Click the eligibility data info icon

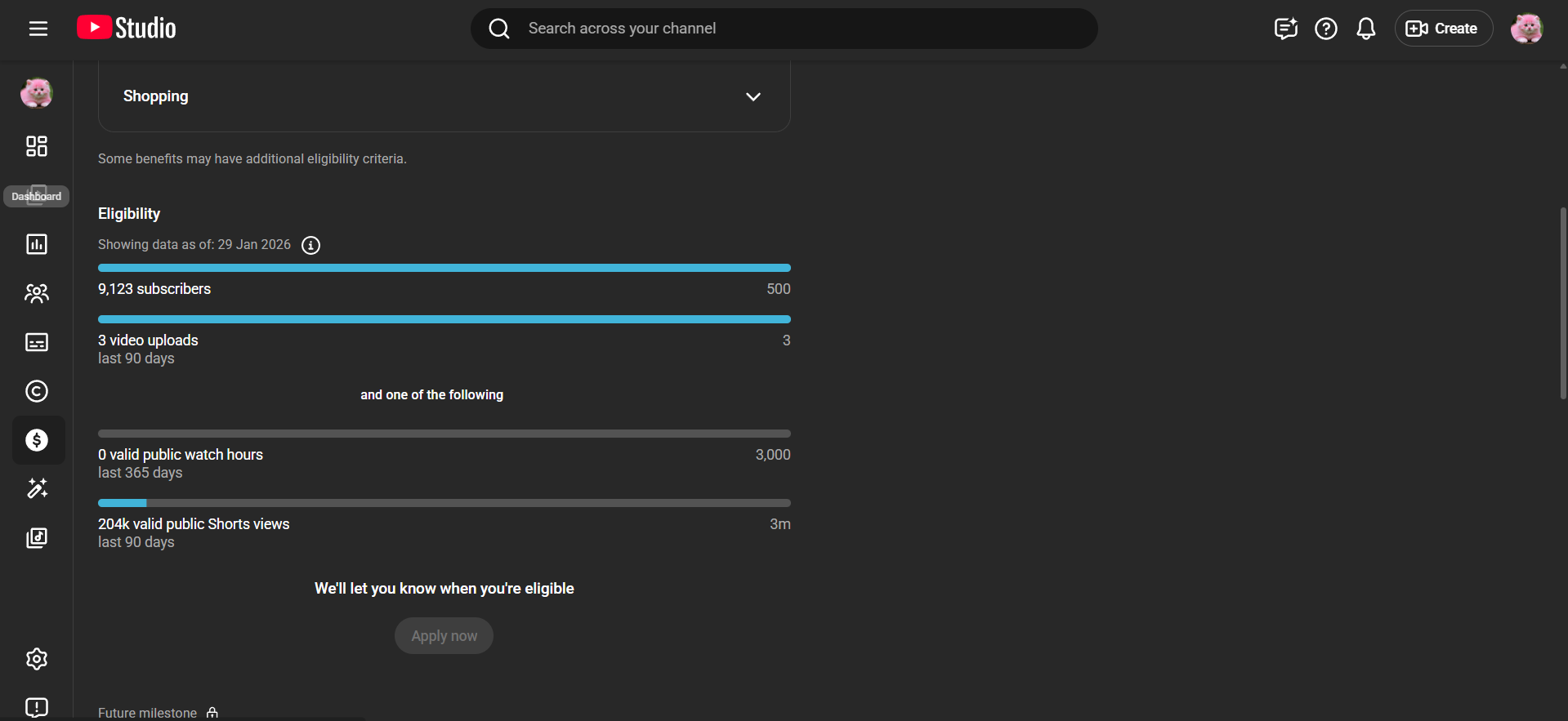tap(310, 245)
